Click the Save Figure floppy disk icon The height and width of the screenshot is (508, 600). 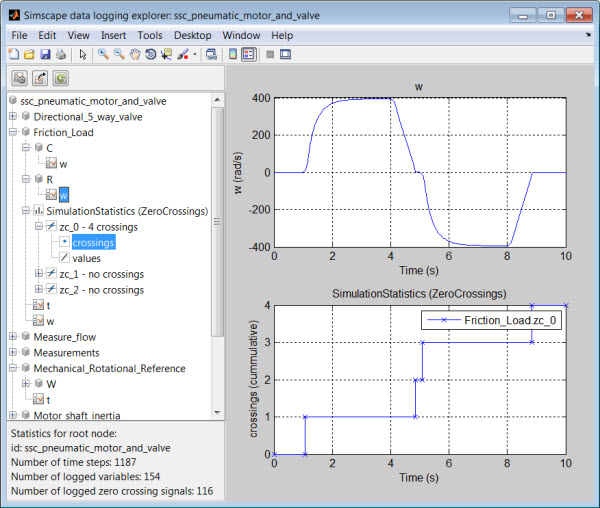click(45, 54)
